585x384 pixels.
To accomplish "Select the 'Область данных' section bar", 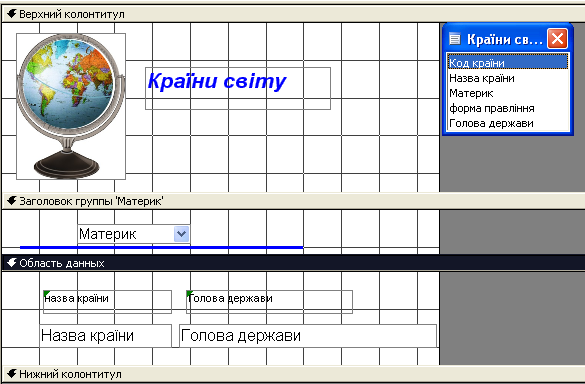I will pyautogui.click(x=292, y=263).
